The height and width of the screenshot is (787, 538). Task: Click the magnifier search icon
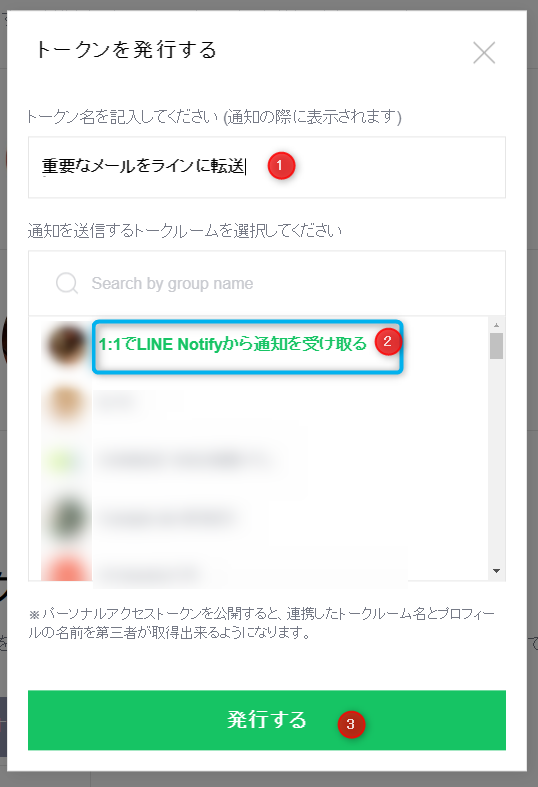(x=67, y=284)
